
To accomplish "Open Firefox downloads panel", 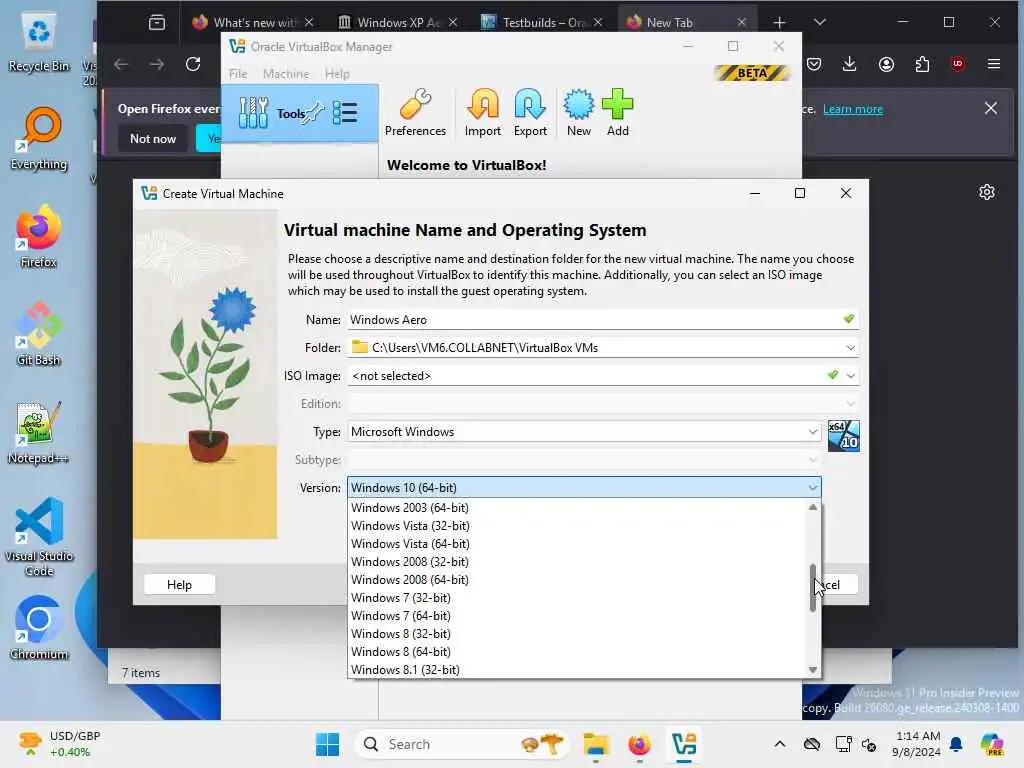I will (x=849, y=64).
